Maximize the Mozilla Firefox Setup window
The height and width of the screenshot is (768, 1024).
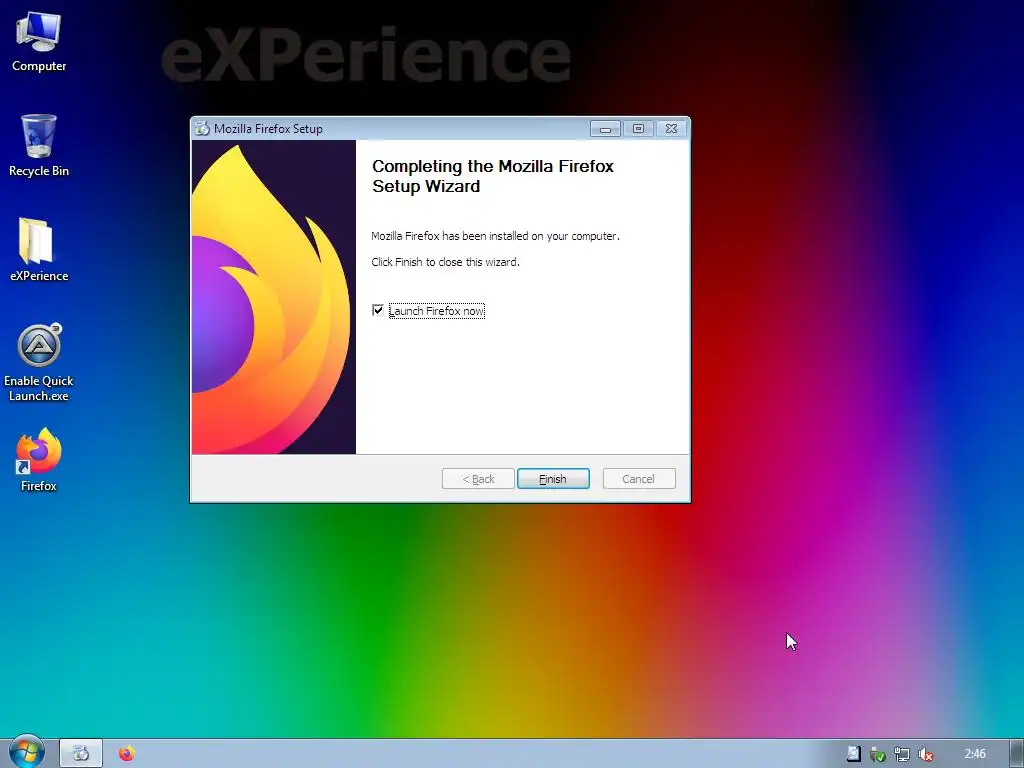pyautogui.click(x=638, y=129)
